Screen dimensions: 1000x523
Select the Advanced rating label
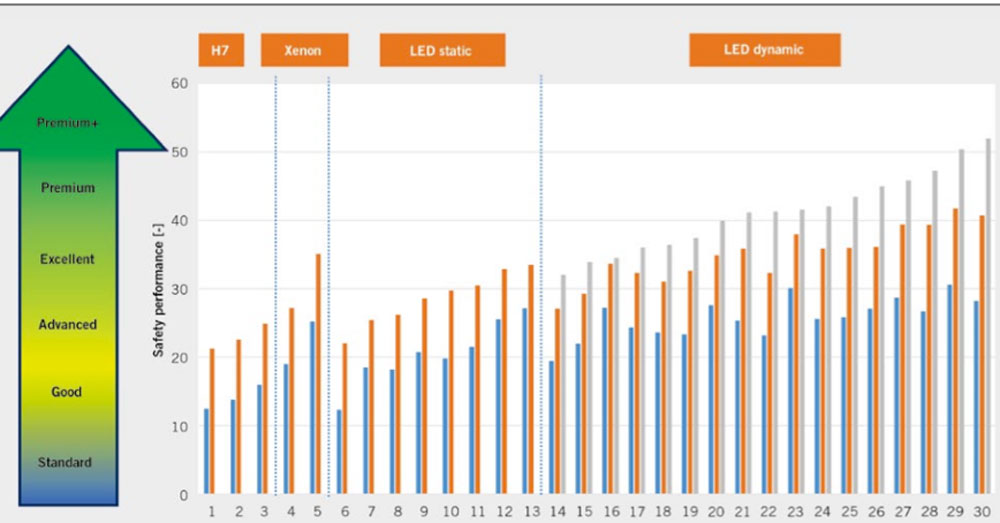68,325
